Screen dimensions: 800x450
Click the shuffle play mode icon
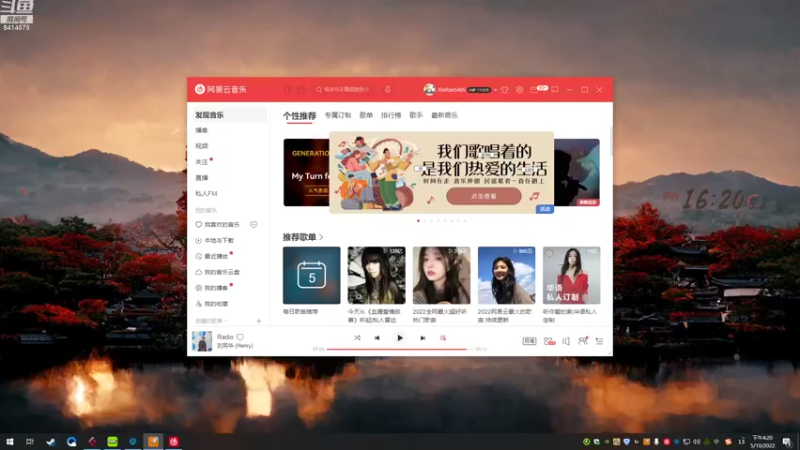[x=357, y=338]
